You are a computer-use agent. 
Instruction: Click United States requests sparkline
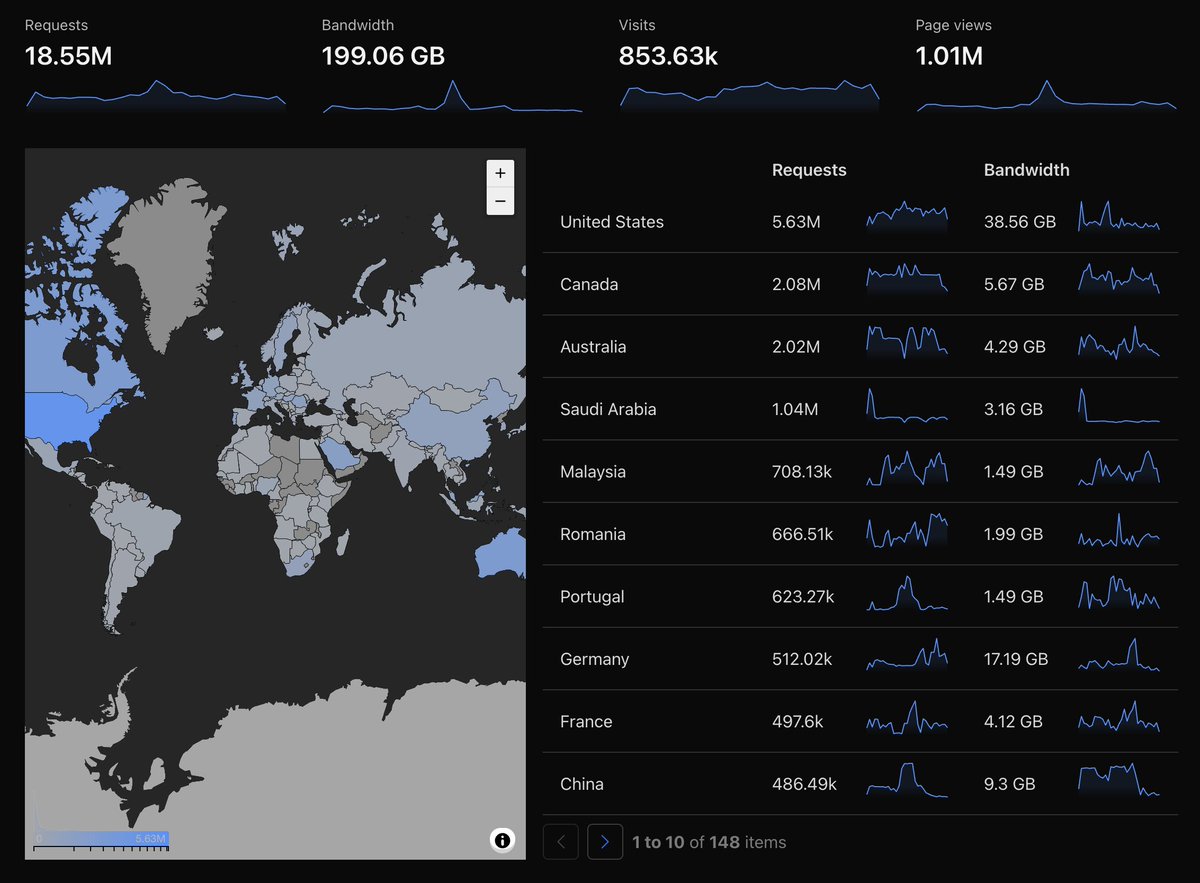point(907,219)
